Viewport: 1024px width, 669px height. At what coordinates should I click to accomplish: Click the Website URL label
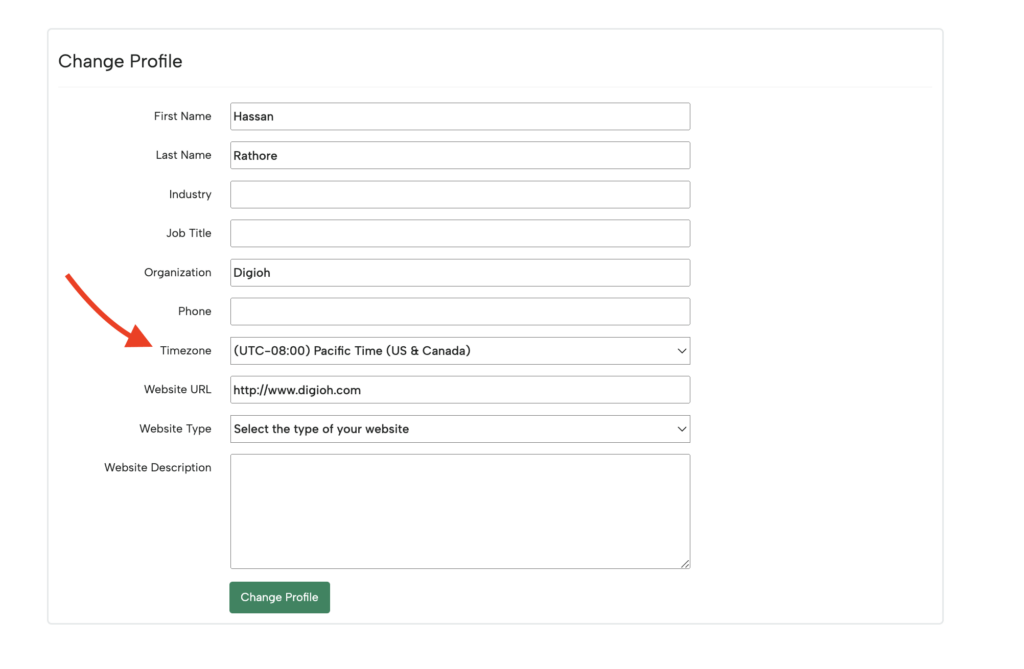178,389
